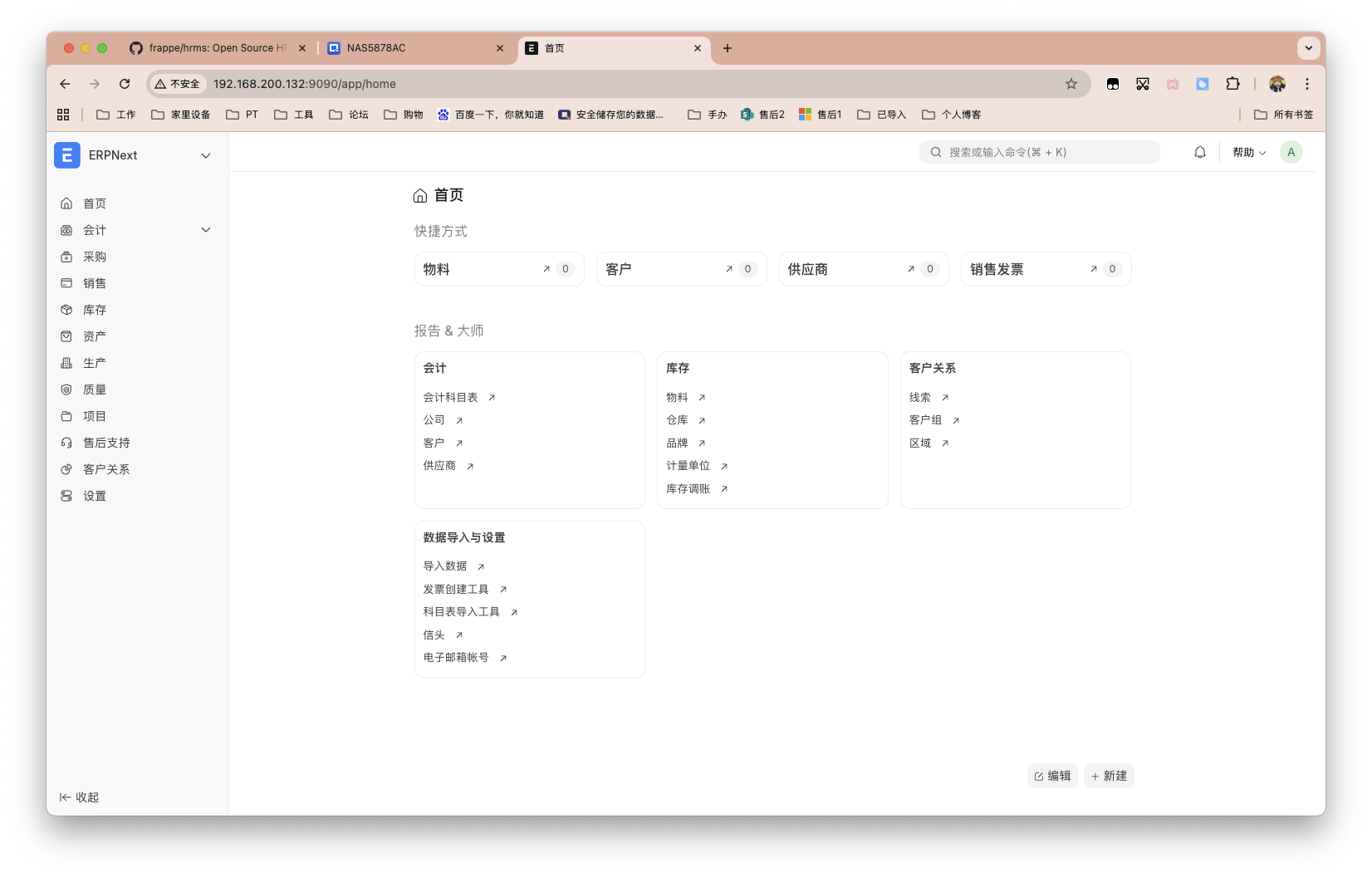Select the 生产 sidebar icon

coord(66,363)
